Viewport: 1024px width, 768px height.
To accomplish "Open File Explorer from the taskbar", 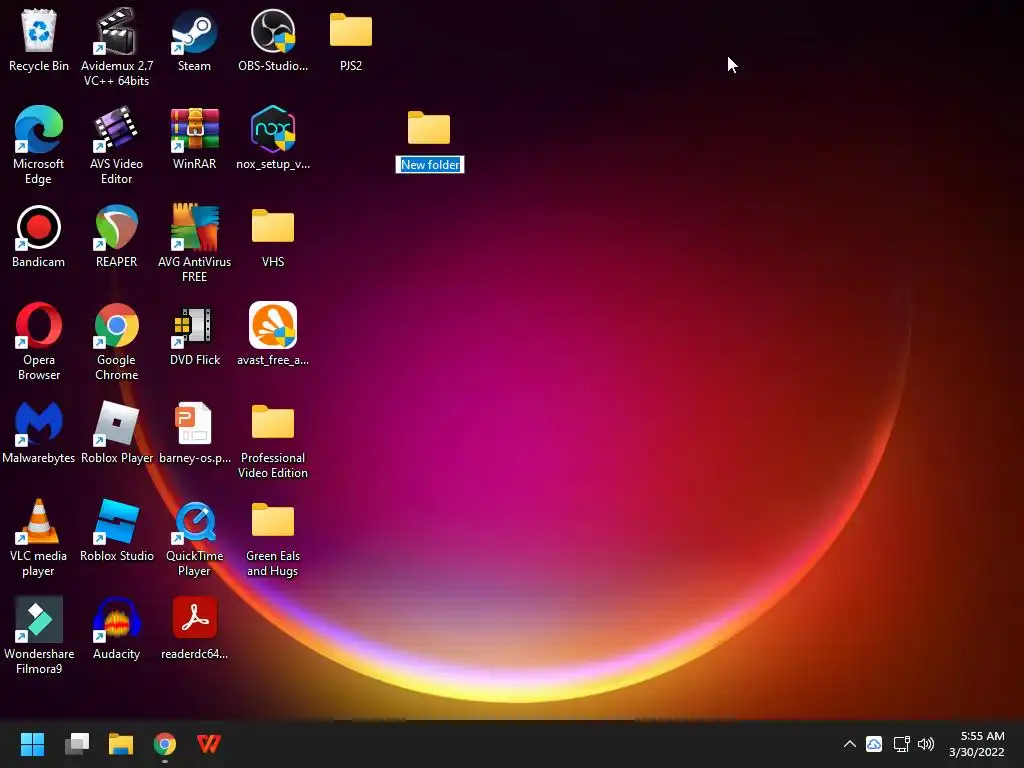I will 121,744.
